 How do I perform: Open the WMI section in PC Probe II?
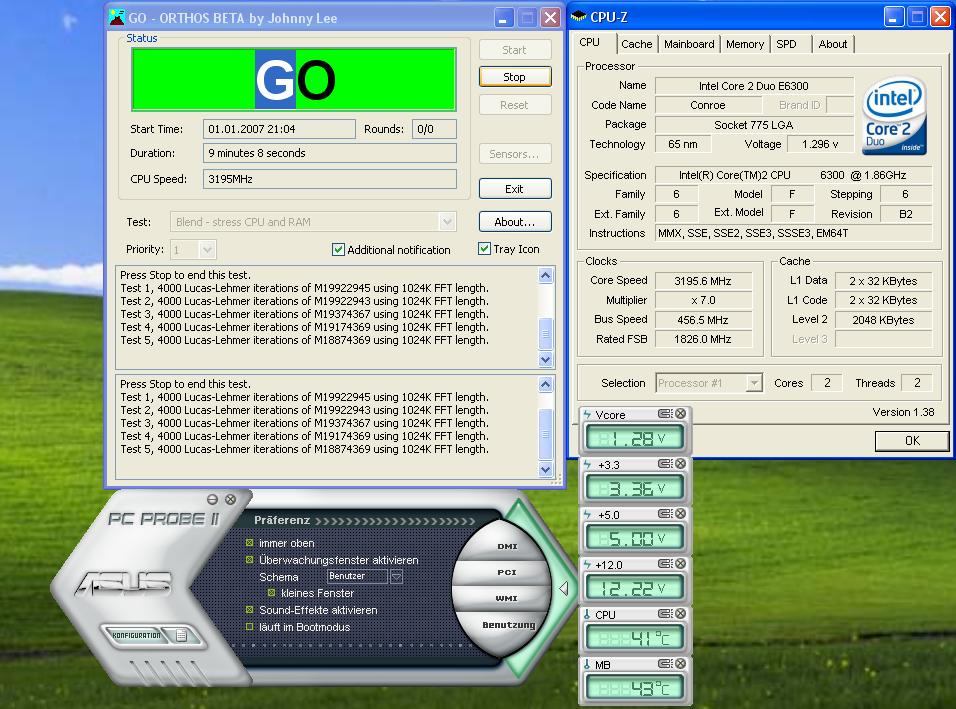pos(507,599)
